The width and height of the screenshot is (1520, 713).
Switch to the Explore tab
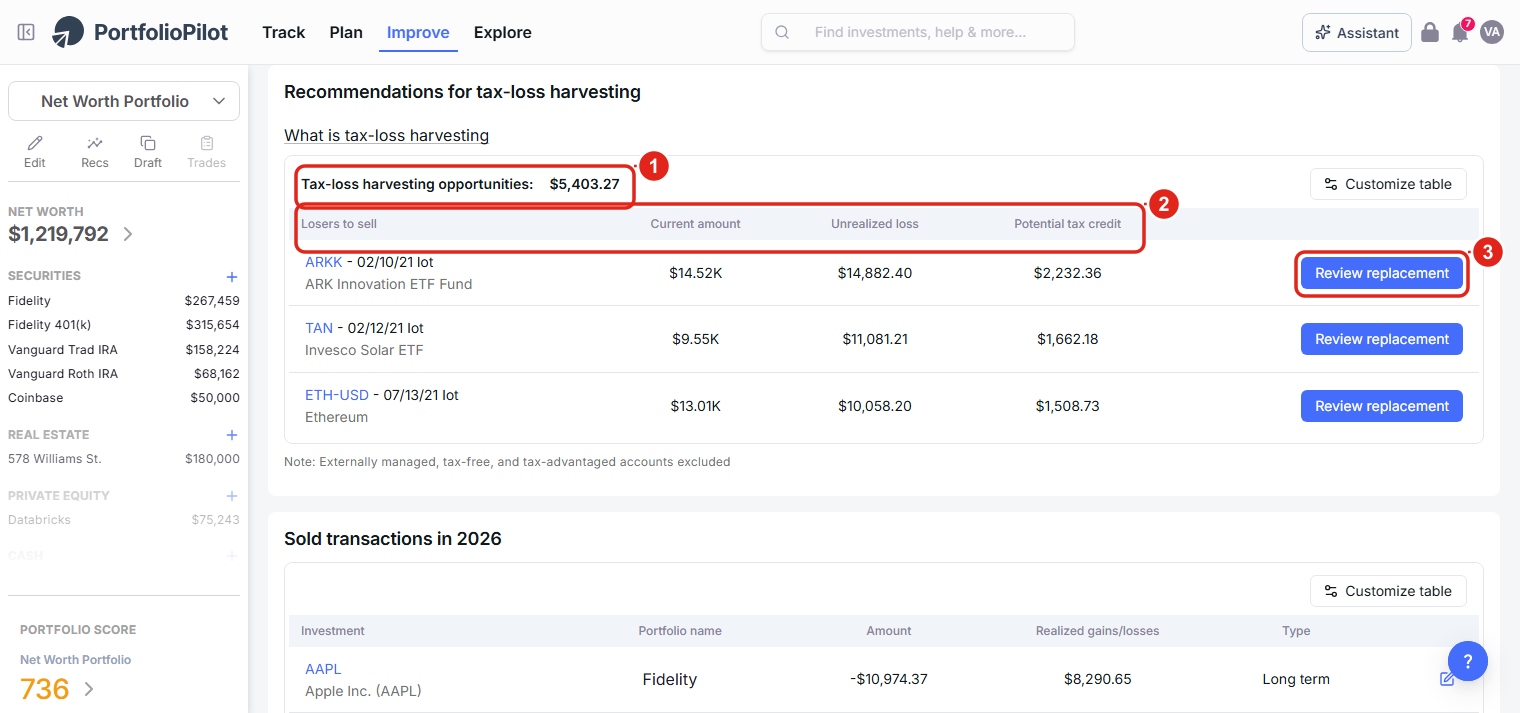coord(503,32)
